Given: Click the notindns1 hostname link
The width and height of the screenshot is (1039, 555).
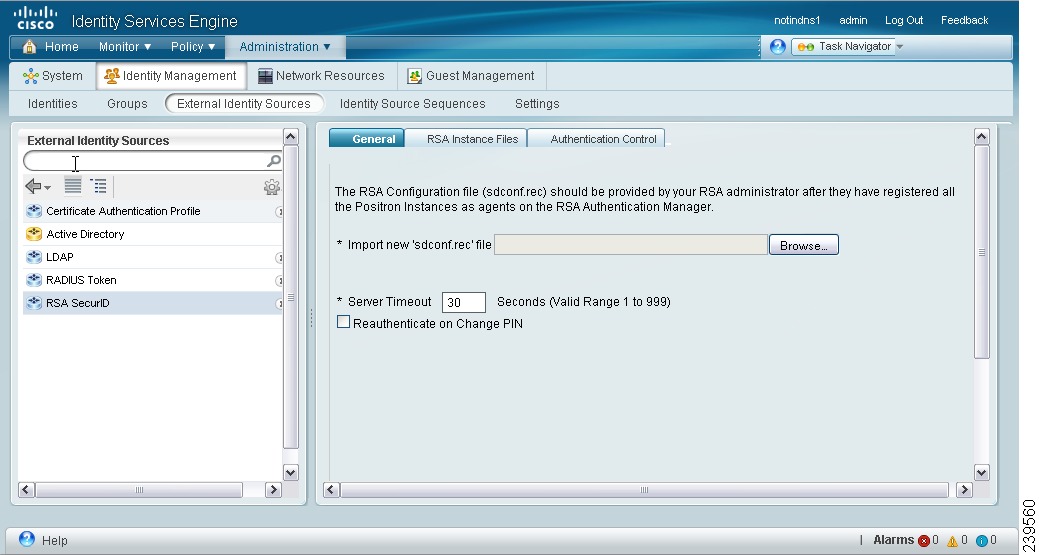Looking at the screenshot, I should [x=796, y=21].
